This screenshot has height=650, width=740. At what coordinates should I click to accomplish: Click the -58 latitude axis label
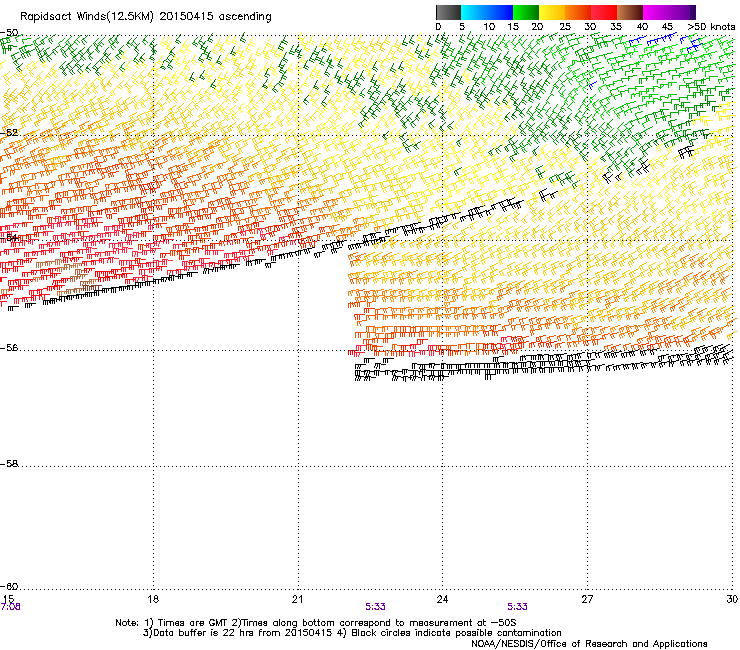[9, 464]
